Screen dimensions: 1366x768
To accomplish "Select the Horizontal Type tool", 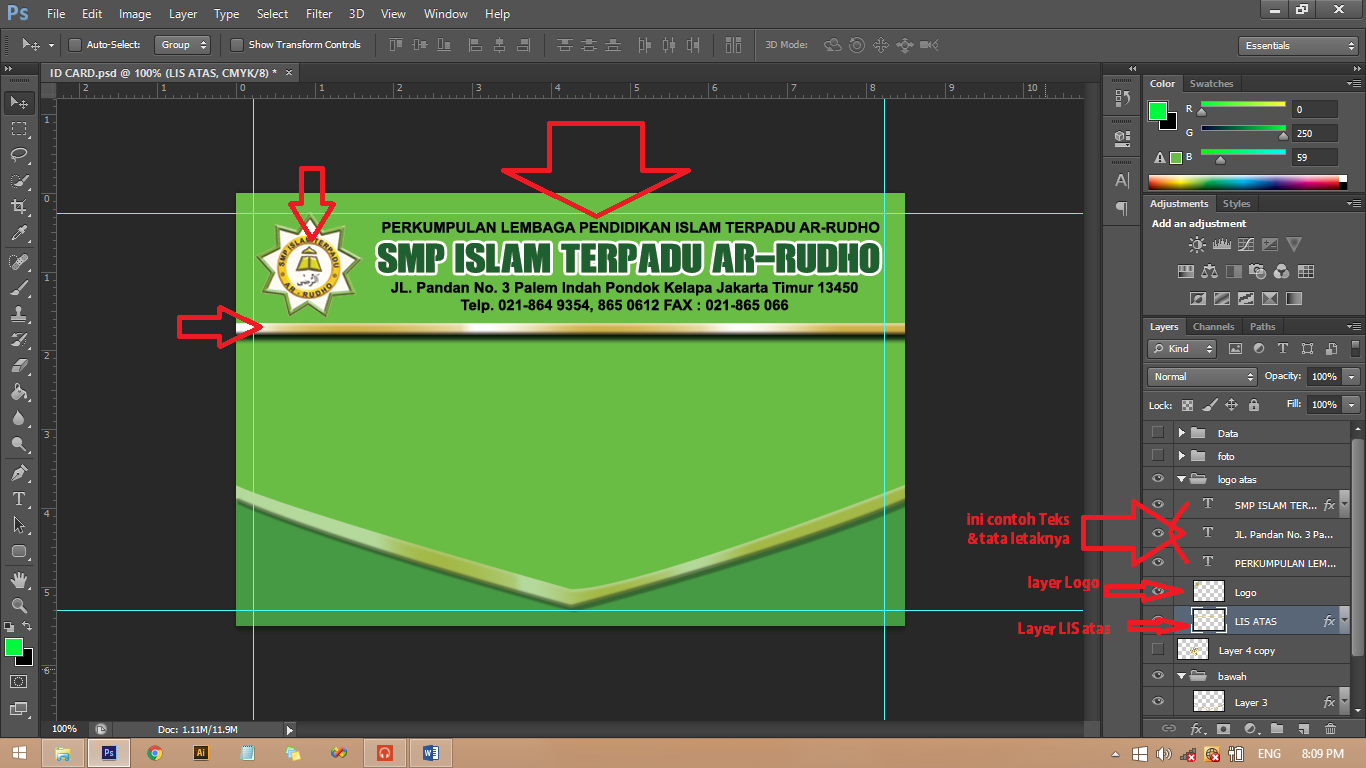I will pyautogui.click(x=19, y=499).
